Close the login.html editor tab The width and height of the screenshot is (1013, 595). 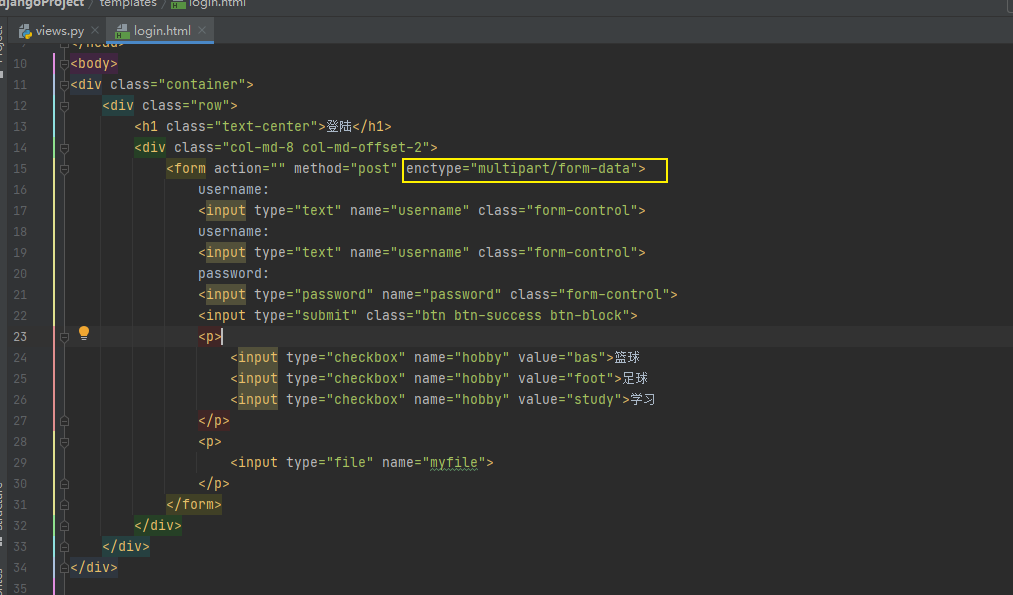coord(202,30)
